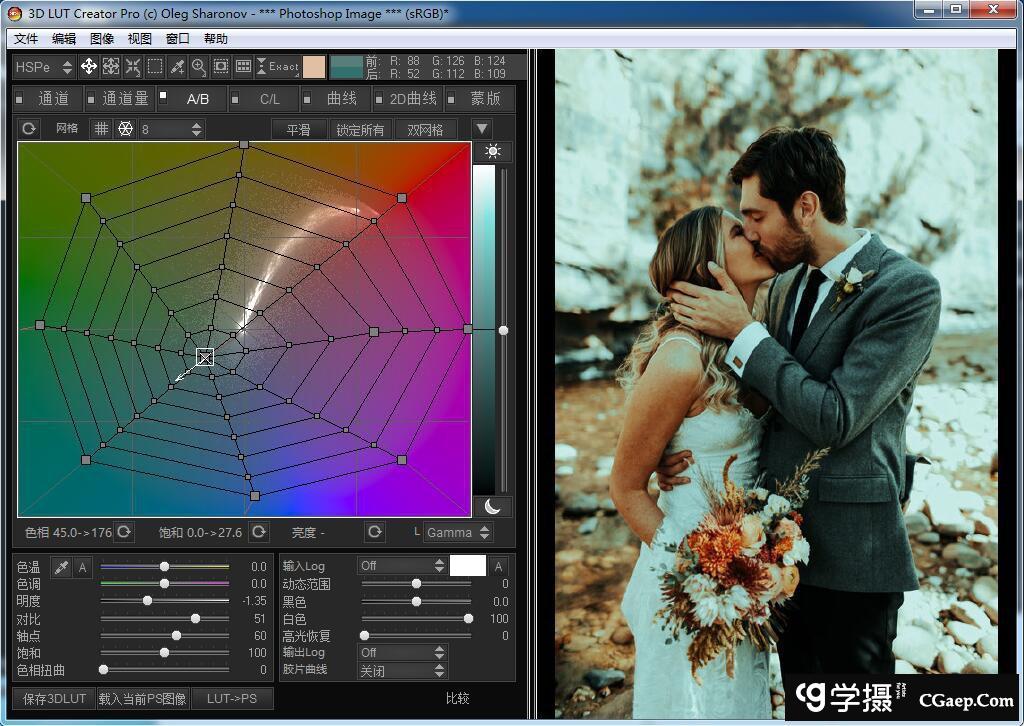Open the 帮助 menu
The height and width of the screenshot is (726, 1024).
pos(216,39)
